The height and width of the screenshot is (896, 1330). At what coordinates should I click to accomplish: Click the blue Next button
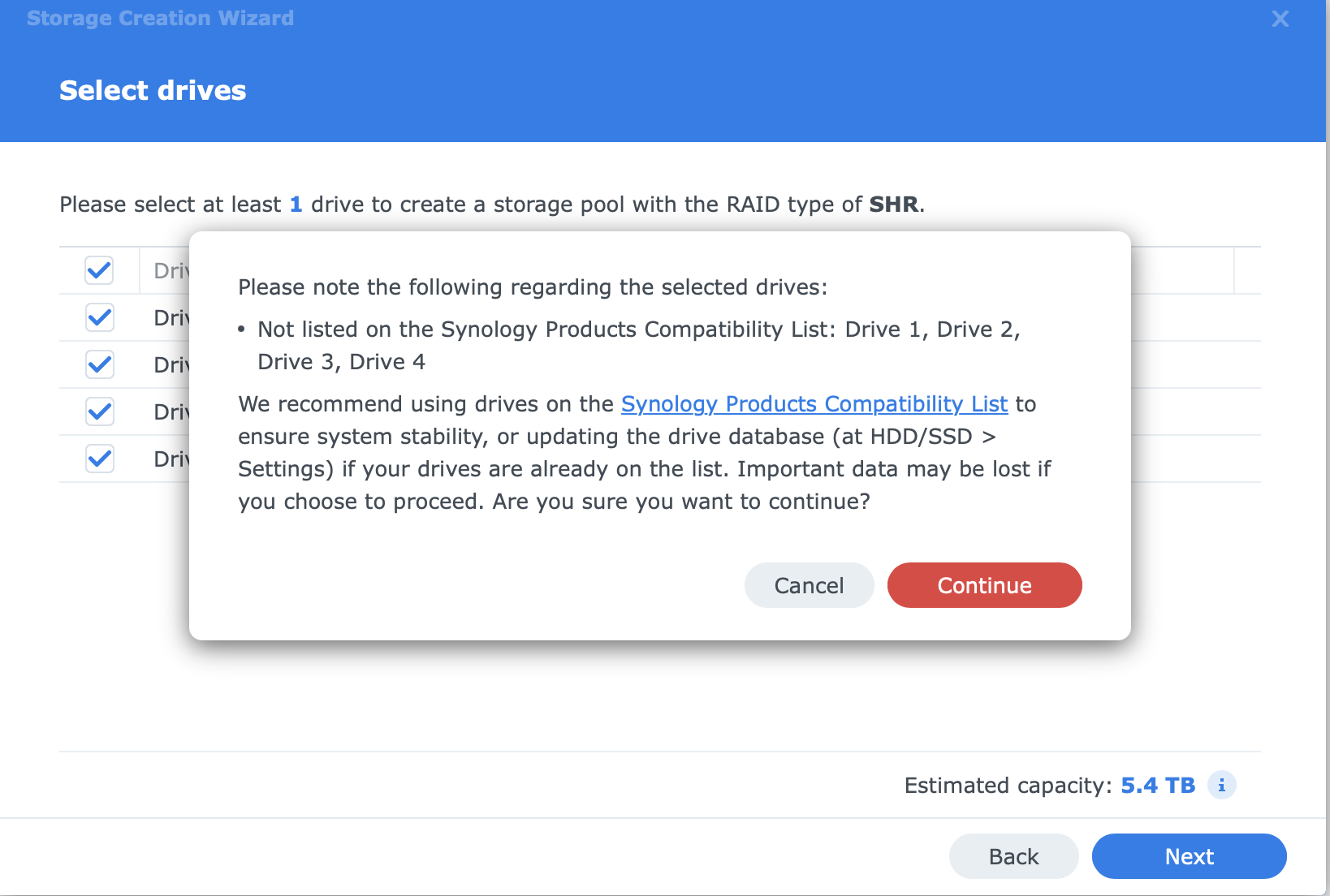pos(1189,856)
